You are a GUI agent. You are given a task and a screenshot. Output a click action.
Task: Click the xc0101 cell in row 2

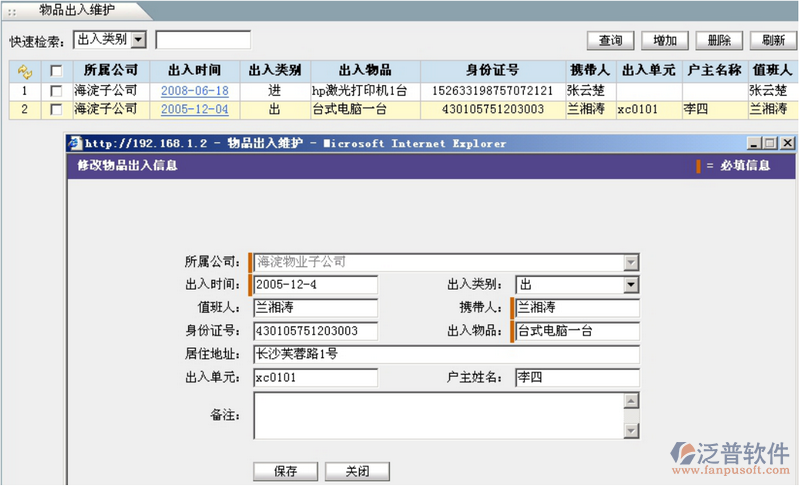[649, 109]
